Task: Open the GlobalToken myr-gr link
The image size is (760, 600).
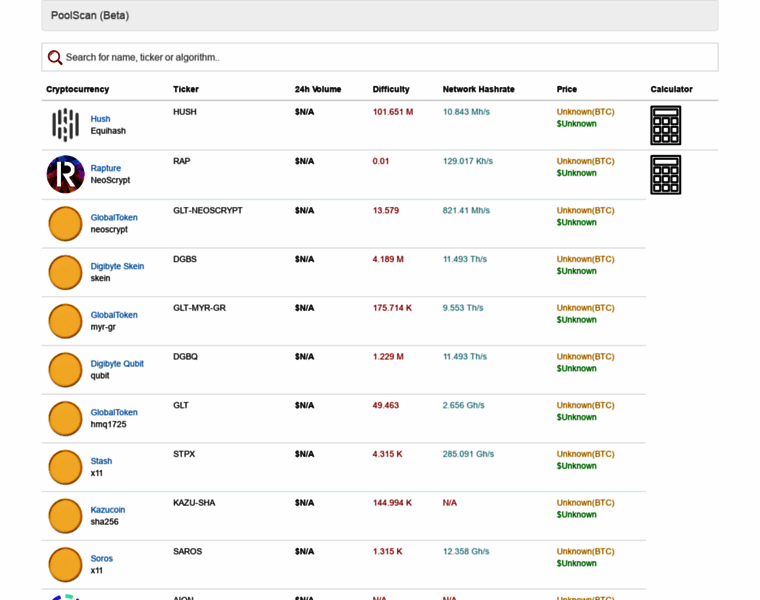Action: pyautogui.click(x=114, y=315)
